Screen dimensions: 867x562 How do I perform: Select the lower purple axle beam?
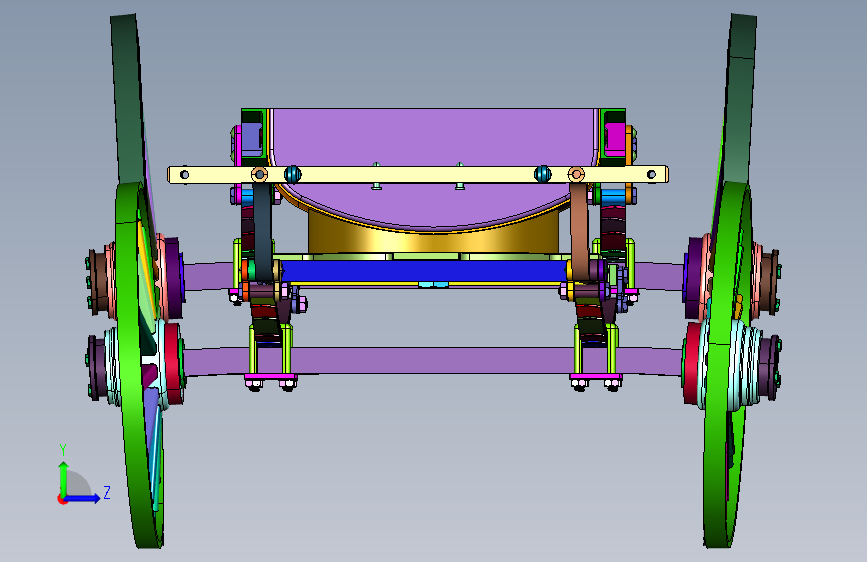433,361
